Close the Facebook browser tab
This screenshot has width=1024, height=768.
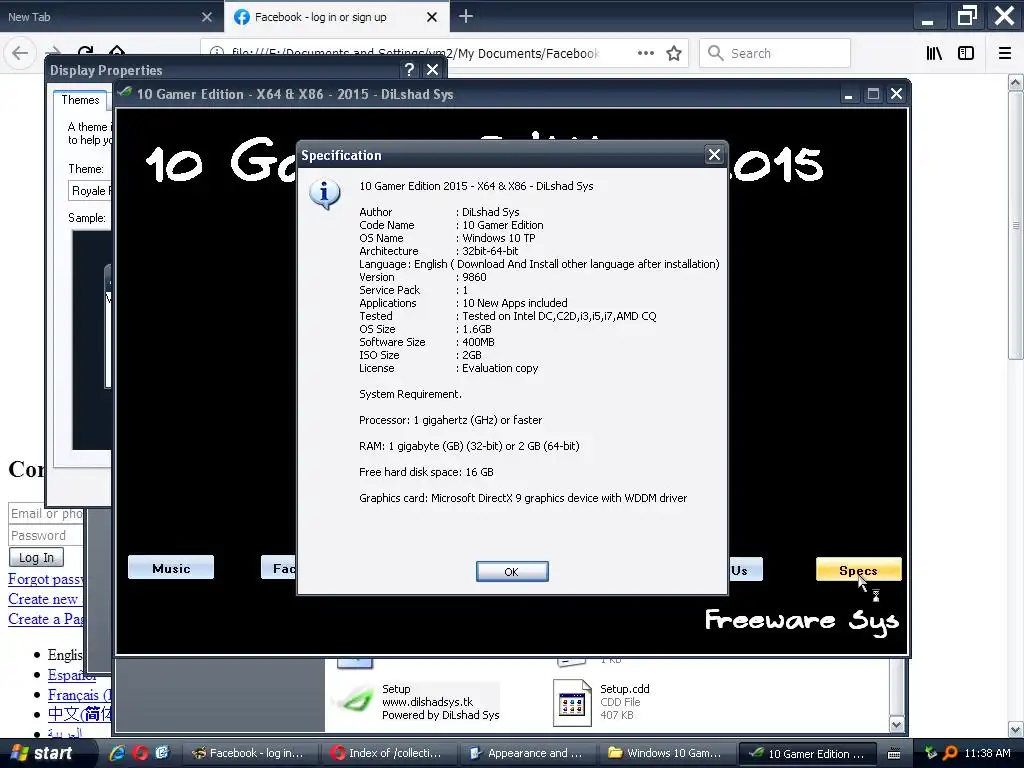[x=432, y=17]
